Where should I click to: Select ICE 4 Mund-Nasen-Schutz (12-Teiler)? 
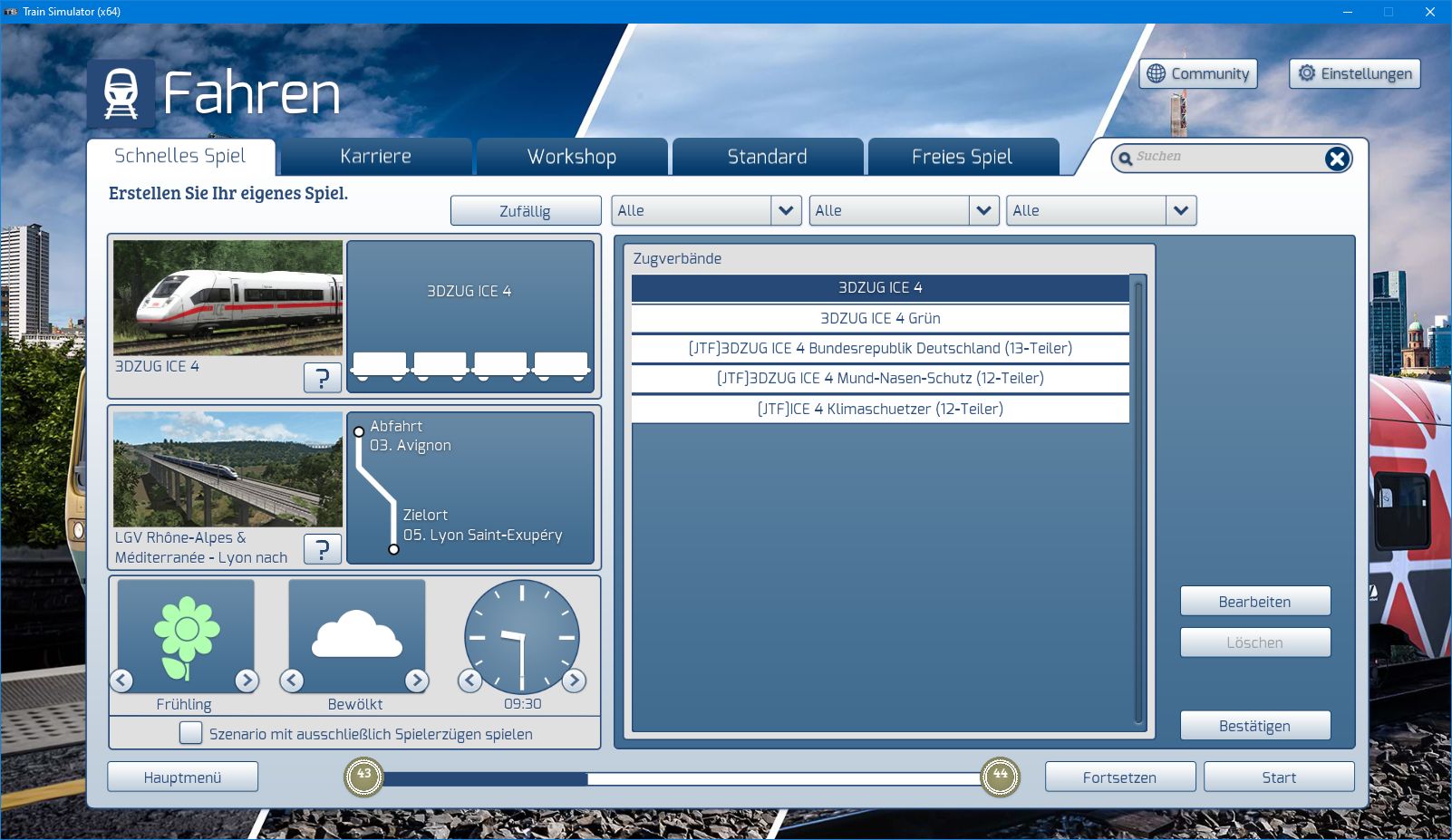tap(880, 378)
